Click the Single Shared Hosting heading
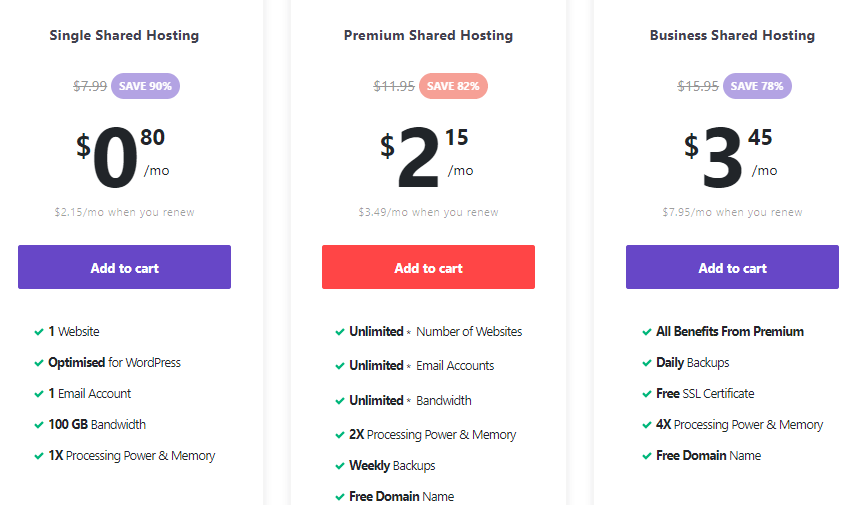This screenshot has height=505, width=868. tap(124, 36)
